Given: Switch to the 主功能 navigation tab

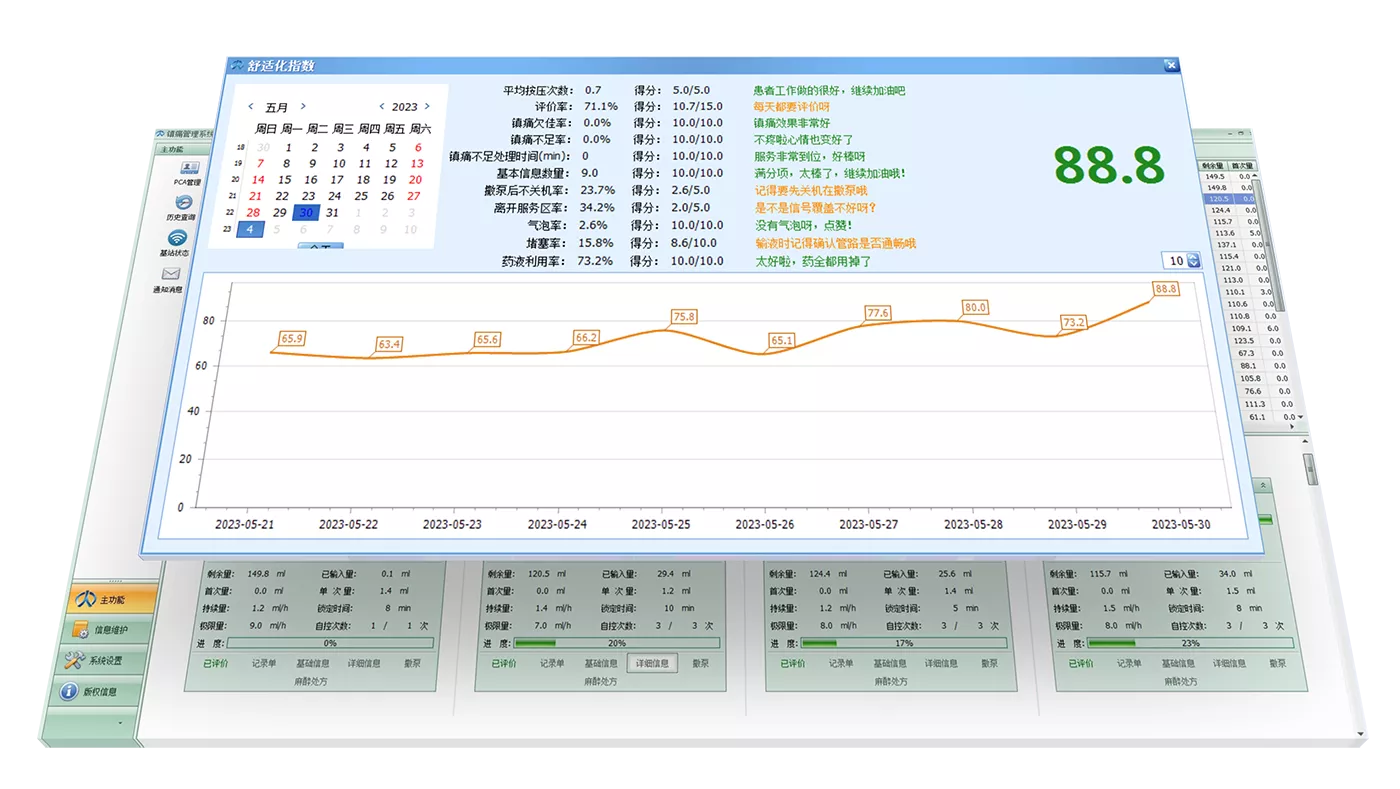Looking at the screenshot, I should [x=112, y=600].
